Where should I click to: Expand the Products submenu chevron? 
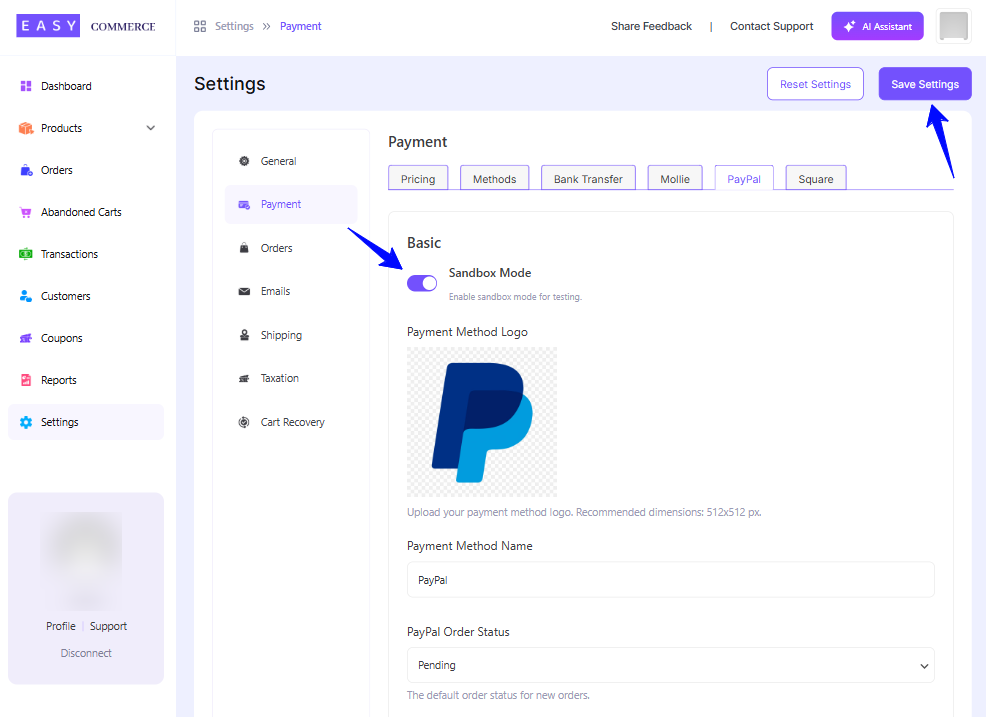click(151, 128)
